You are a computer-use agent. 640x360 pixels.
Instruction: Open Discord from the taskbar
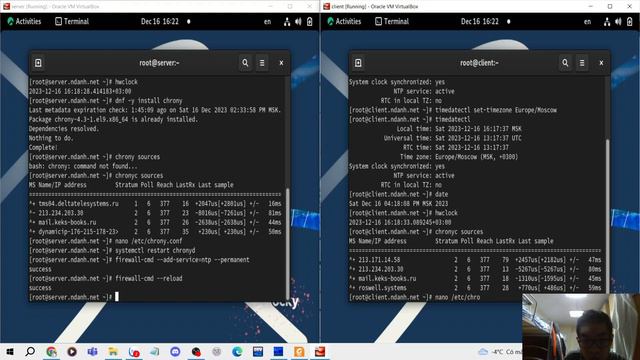(x=175, y=351)
